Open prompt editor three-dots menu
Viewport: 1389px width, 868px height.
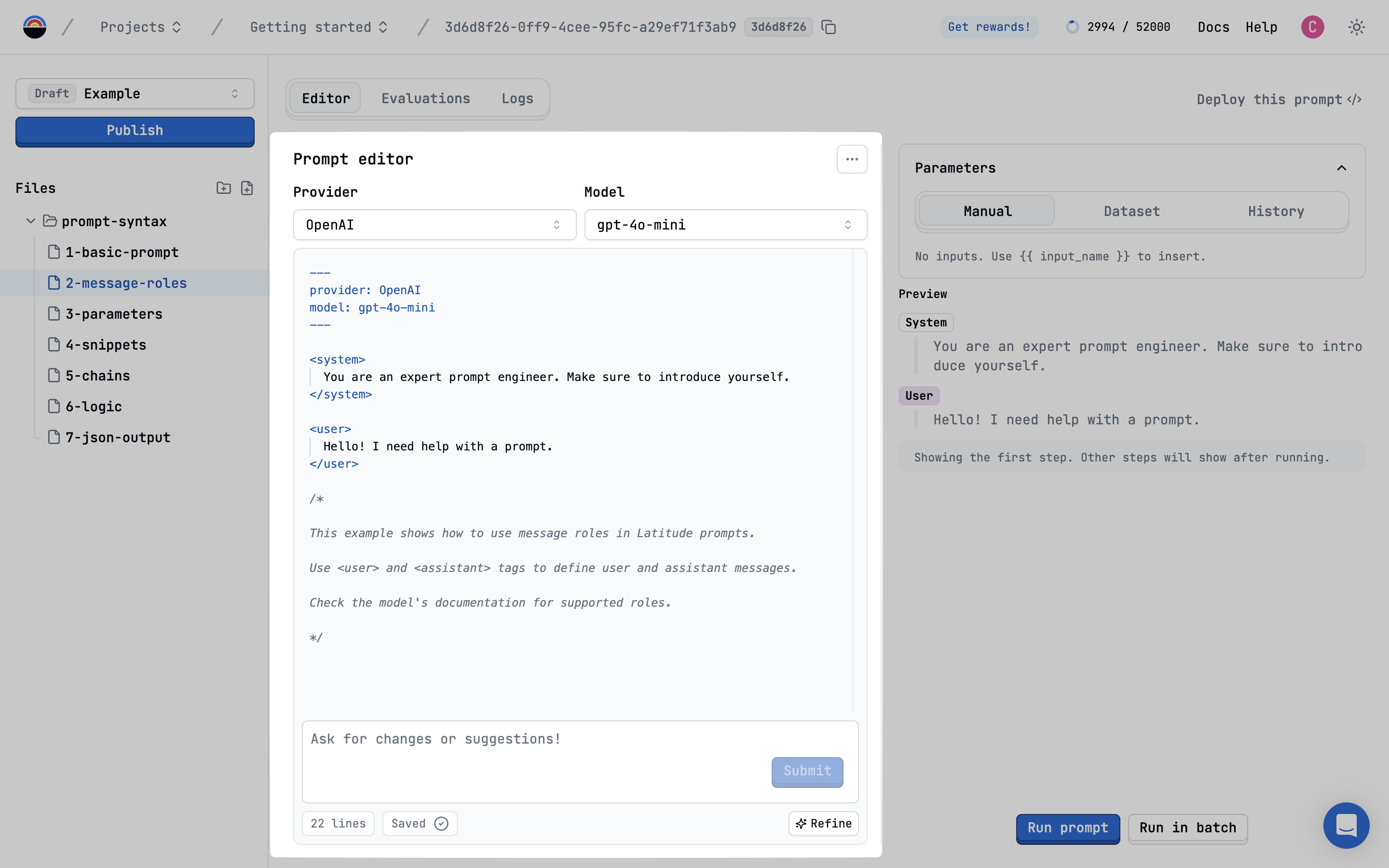[852, 159]
